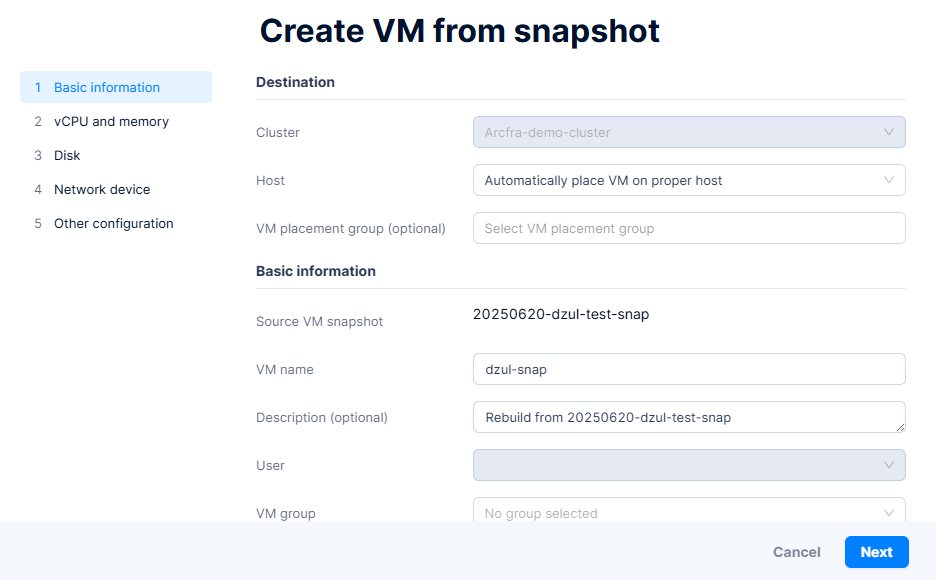Viewport: 936px width, 580px height.
Task: Click the source snapshot name 20250620-dzul-test-snap
Action: click(x=561, y=315)
